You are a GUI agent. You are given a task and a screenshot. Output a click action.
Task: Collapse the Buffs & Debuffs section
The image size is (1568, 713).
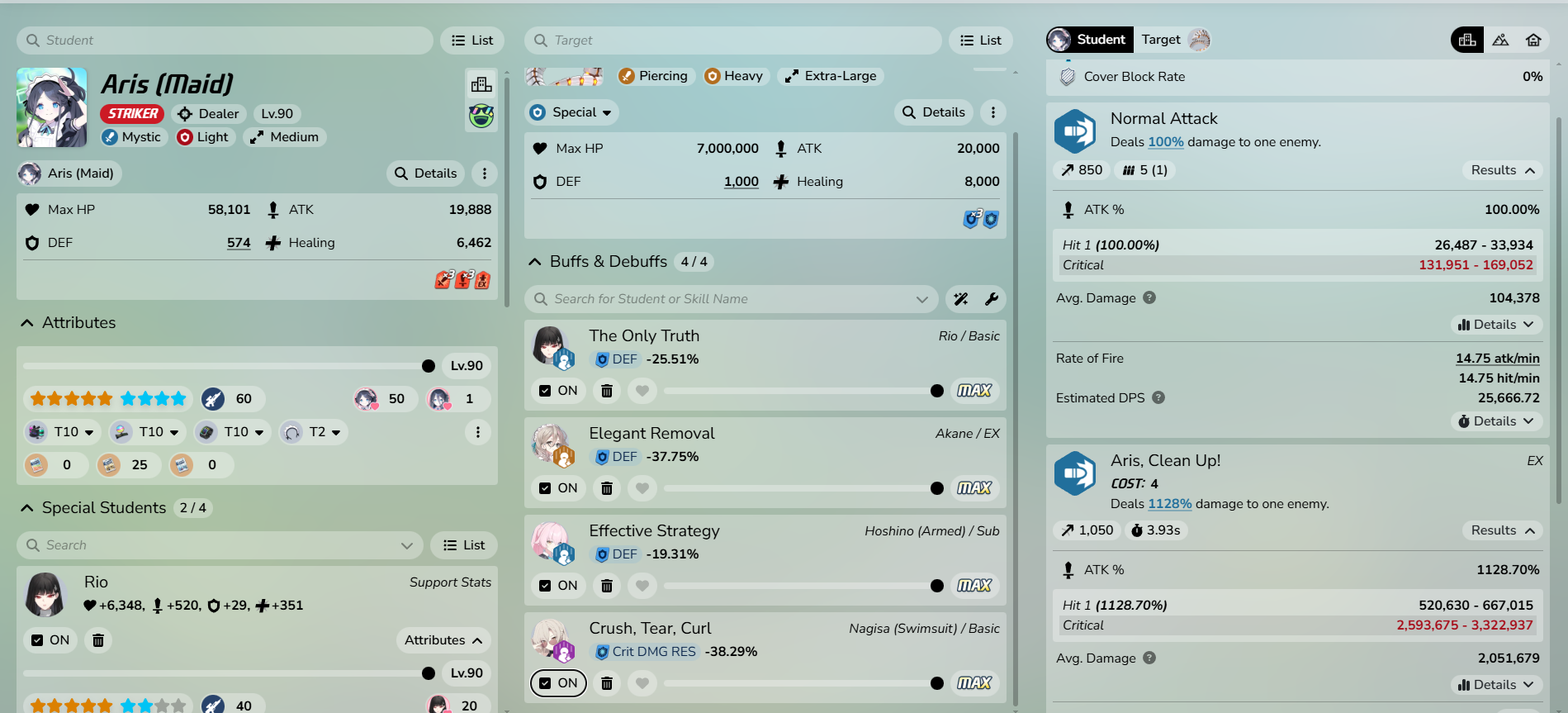click(535, 262)
